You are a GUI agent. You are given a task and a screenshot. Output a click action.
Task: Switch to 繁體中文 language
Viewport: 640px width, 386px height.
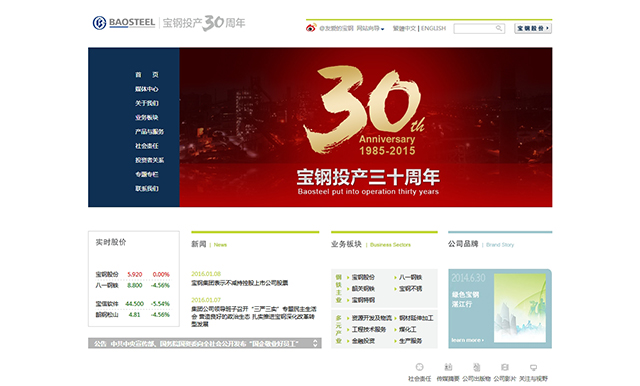tap(404, 28)
